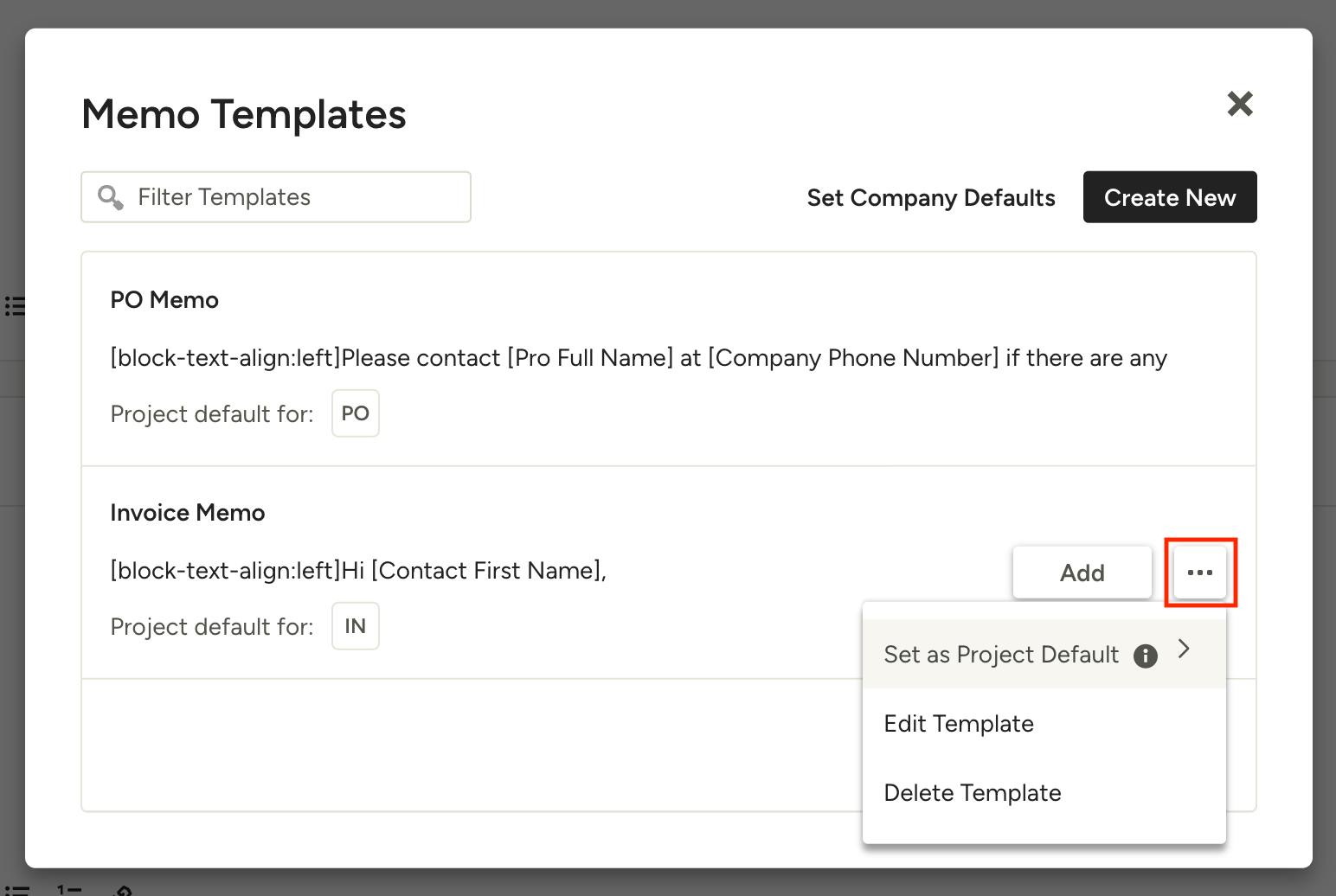Screen dimensions: 1336x896
Task: Click the Add button on Invoice Memo
Action: [1082, 572]
